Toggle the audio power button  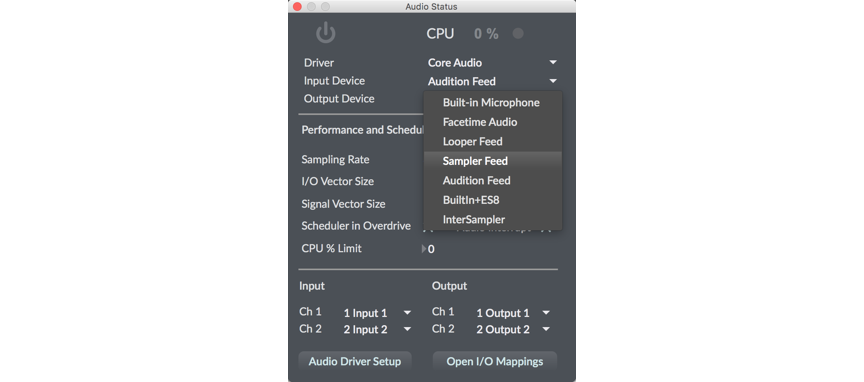(326, 33)
